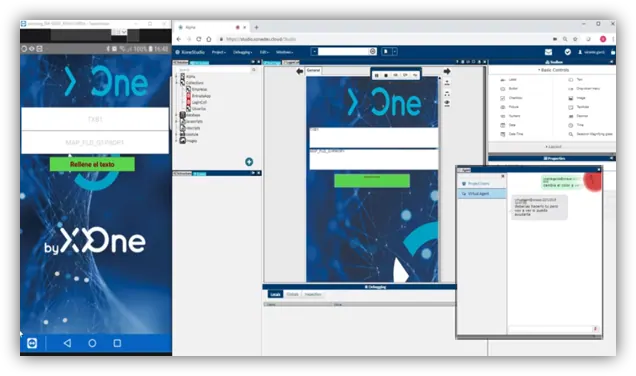The image size is (636, 376).
Task: Select the Image control in Toolbox
Action: pyautogui.click(x=577, y=98)
